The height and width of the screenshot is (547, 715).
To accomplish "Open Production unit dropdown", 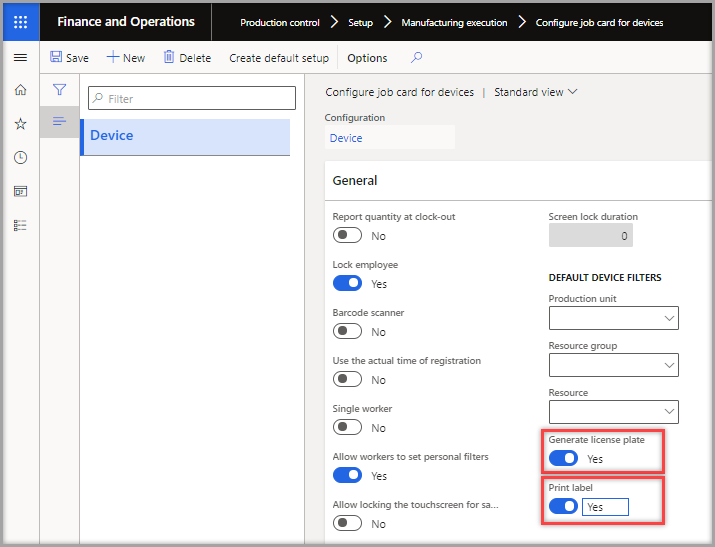I will (614, 318).
